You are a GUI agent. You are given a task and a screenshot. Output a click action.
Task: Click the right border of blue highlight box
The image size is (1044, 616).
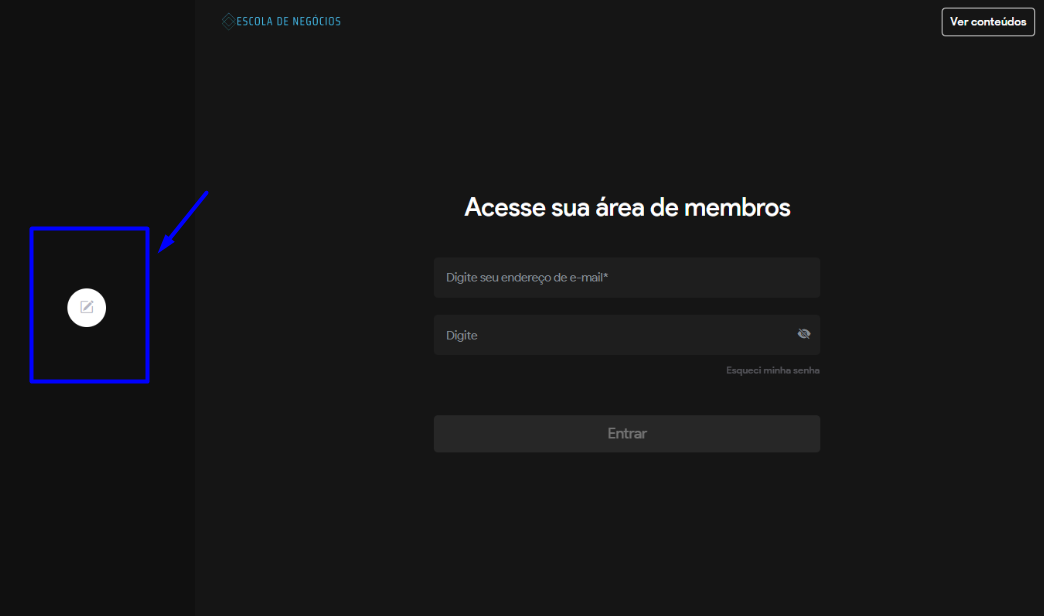click(147, 305)
